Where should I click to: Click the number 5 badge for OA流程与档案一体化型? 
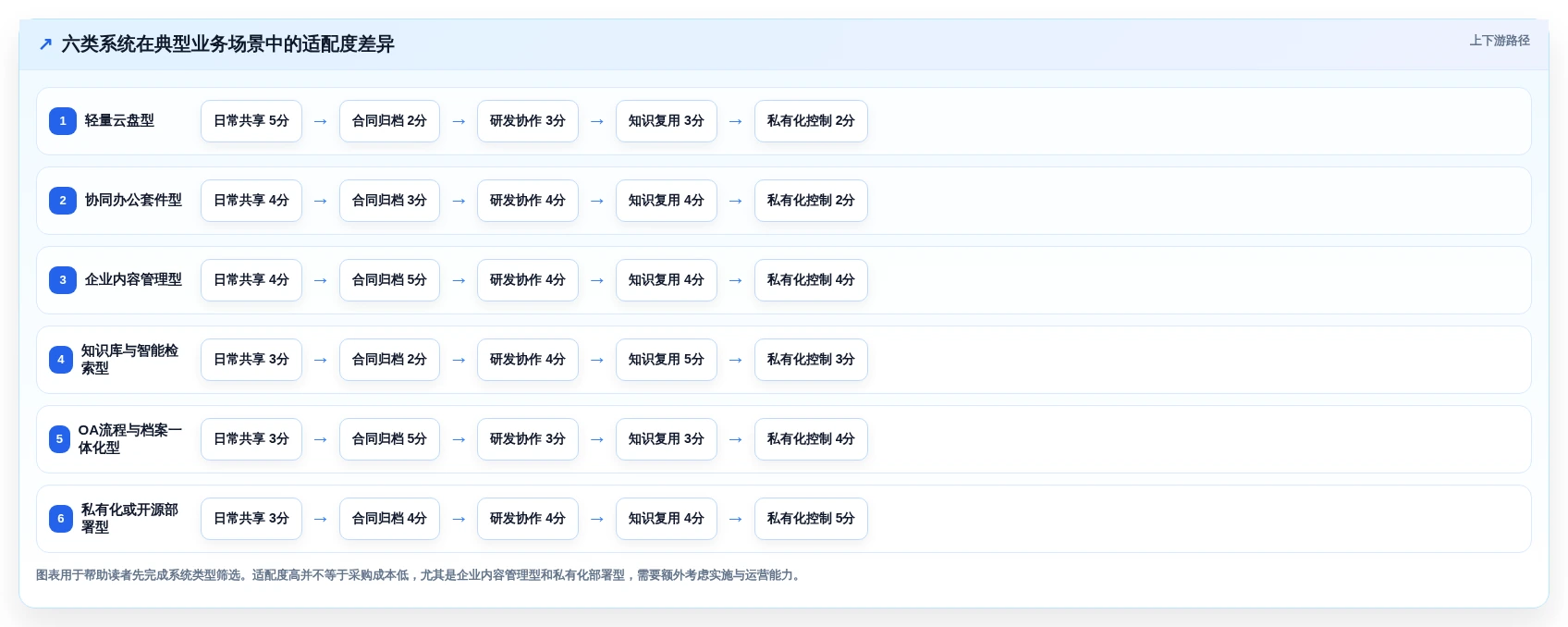click(59, 439)
